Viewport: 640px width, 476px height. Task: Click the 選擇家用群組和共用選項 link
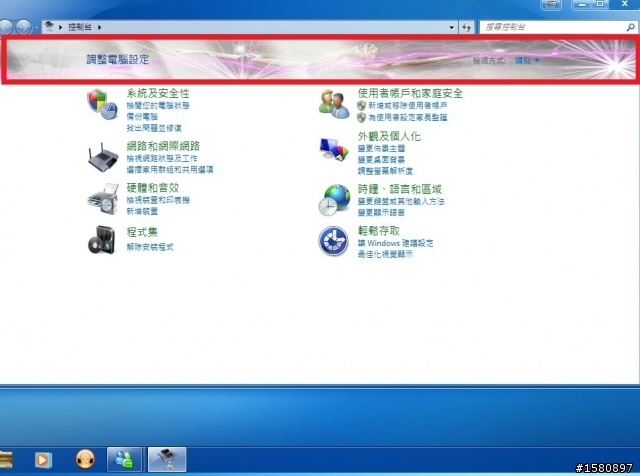point(170,169)
